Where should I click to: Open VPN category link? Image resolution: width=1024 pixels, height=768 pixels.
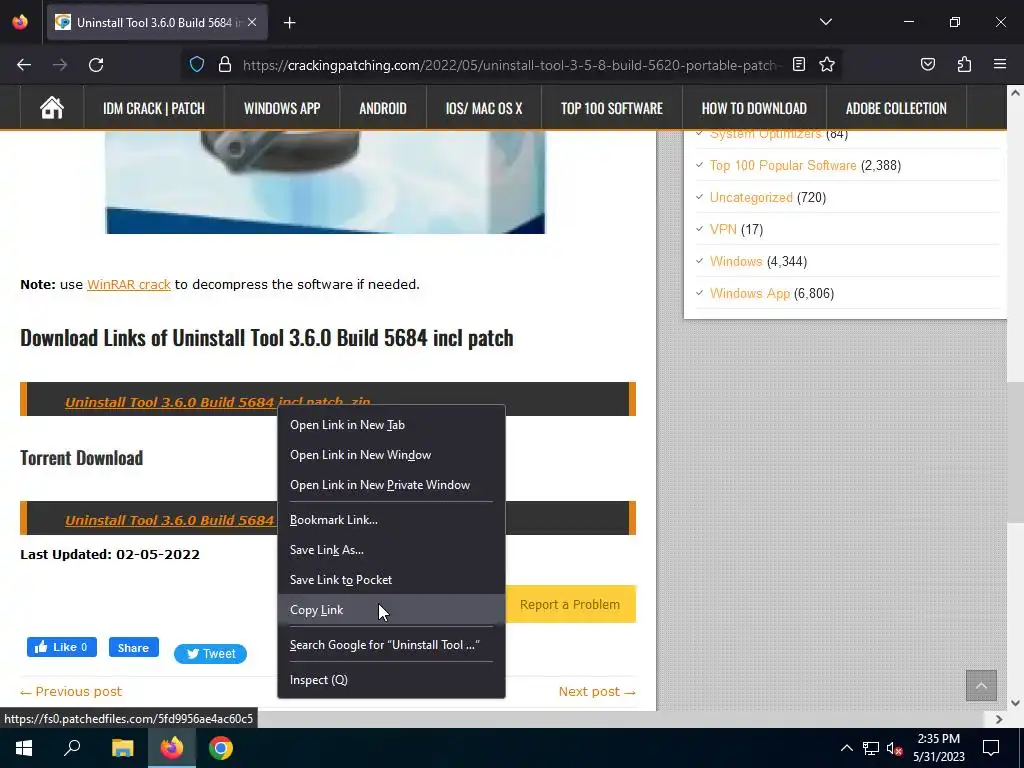pos(723,229)
